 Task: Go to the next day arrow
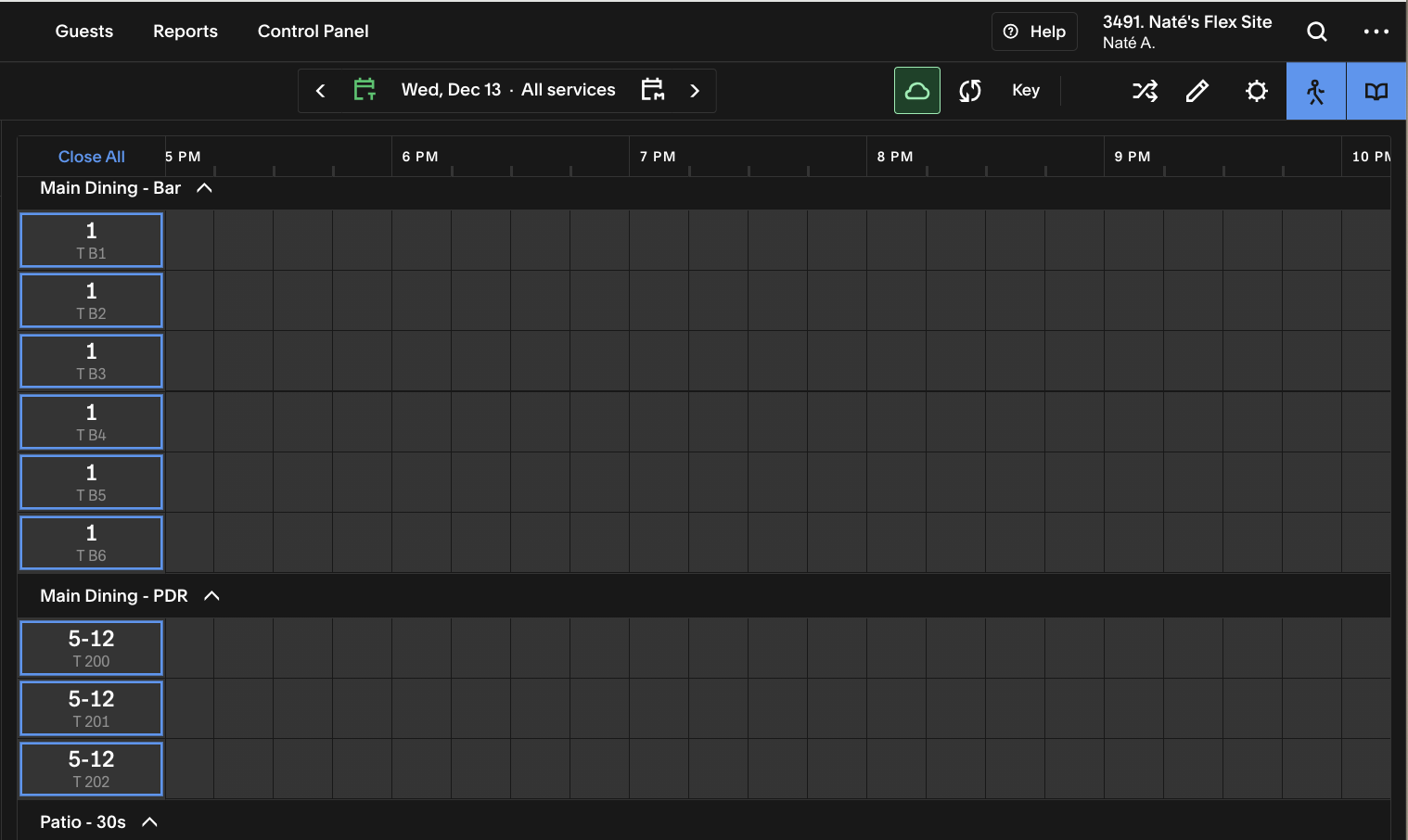pyautogui.click(x=695, y=91)
